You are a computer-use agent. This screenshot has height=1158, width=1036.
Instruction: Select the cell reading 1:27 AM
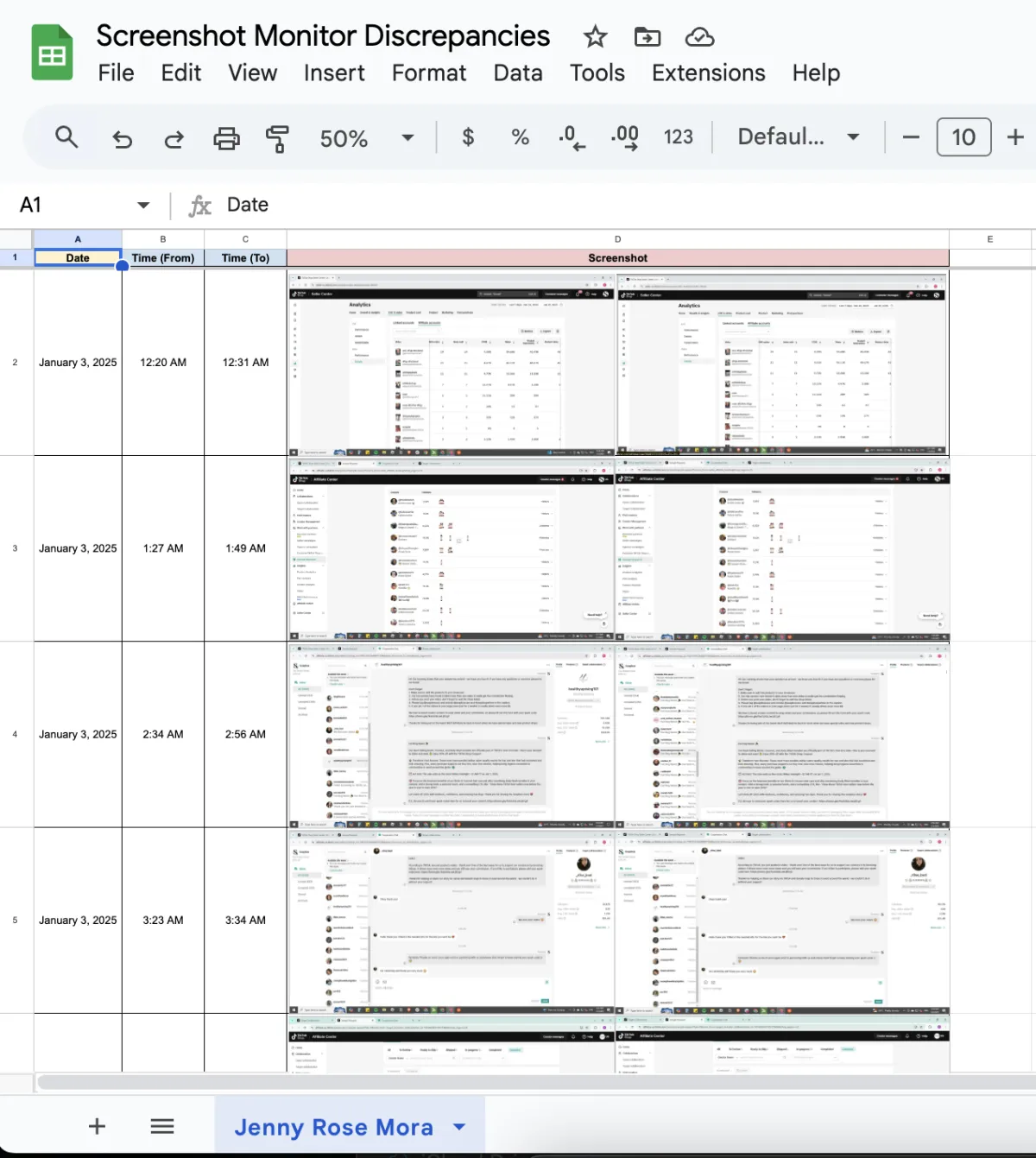point(163,548)
